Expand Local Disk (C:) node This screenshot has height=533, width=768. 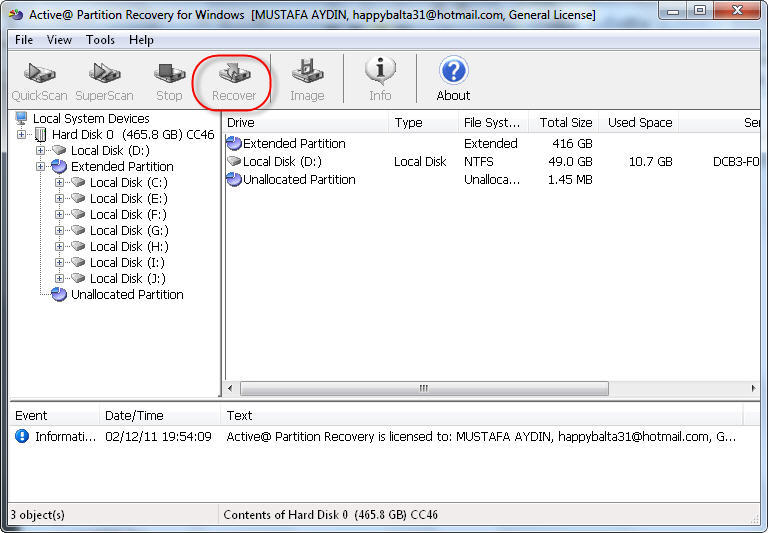(59, 182)
